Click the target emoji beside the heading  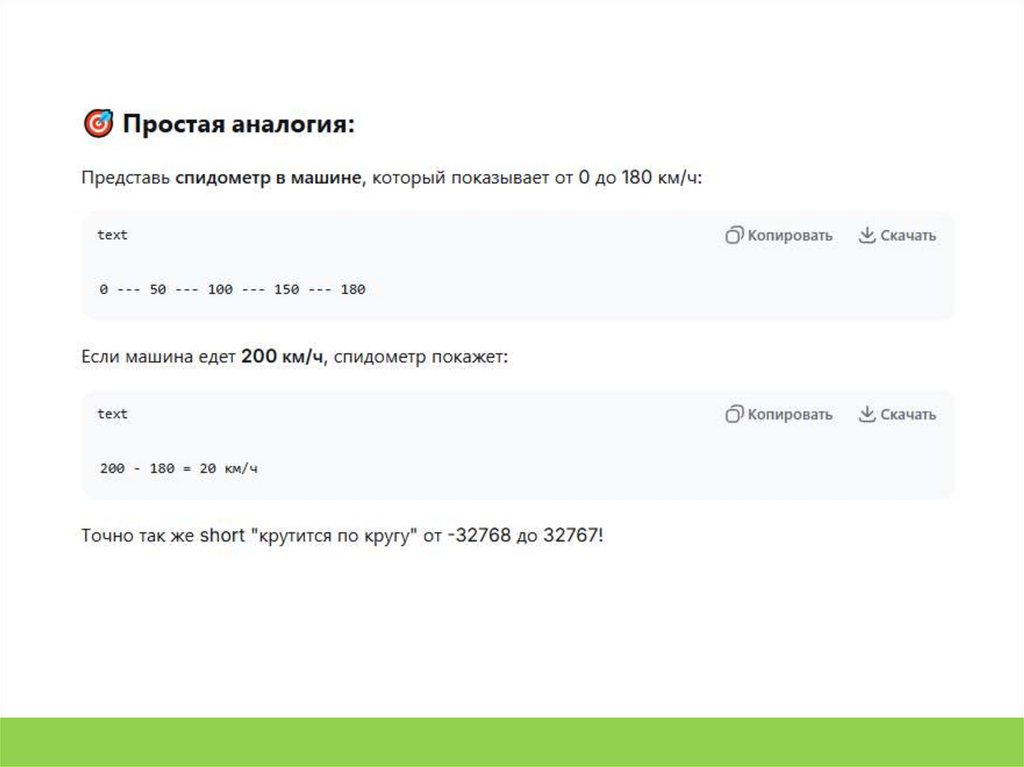(x=97, y=125)
